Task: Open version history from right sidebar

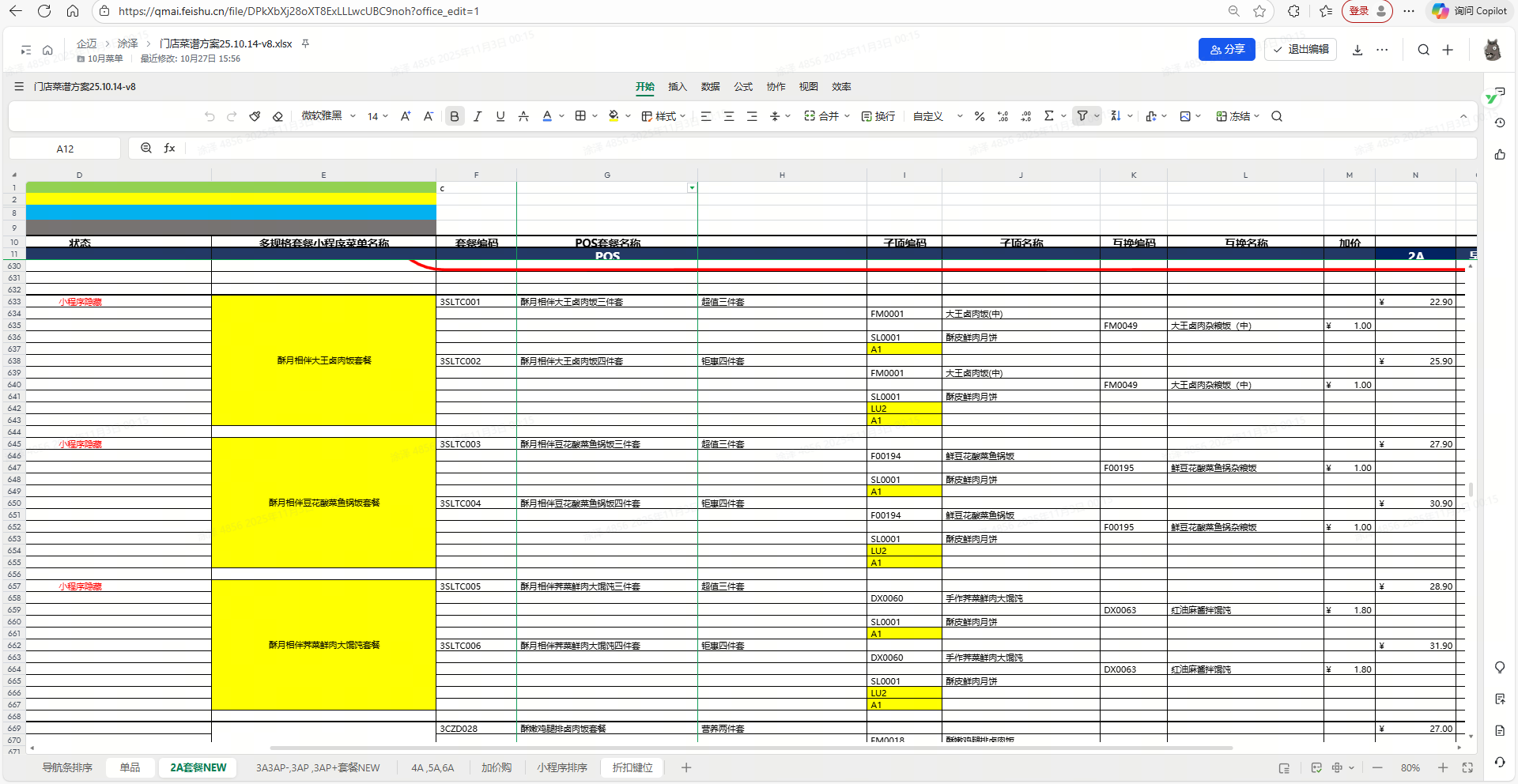Action: click(x=1500, y=123)
